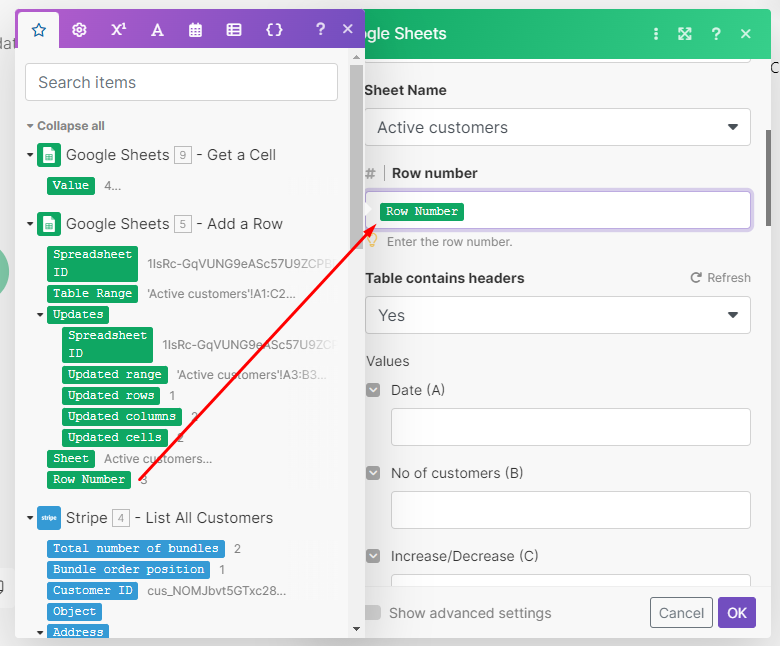Select the Customer ID pill
Screen dimensions: 780x646
(93, 591)
